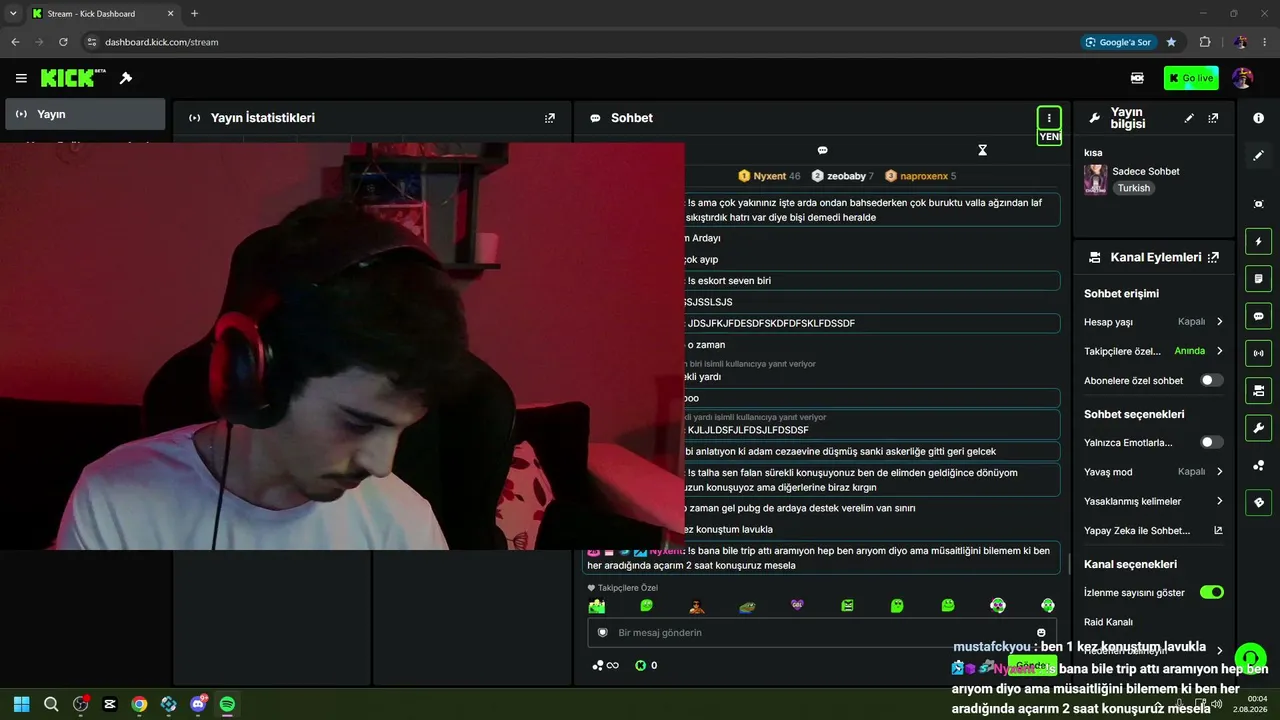Open the emoji picker in message box
Image resolution: width=1280 pixels, height=720 pixels.
1041,632
